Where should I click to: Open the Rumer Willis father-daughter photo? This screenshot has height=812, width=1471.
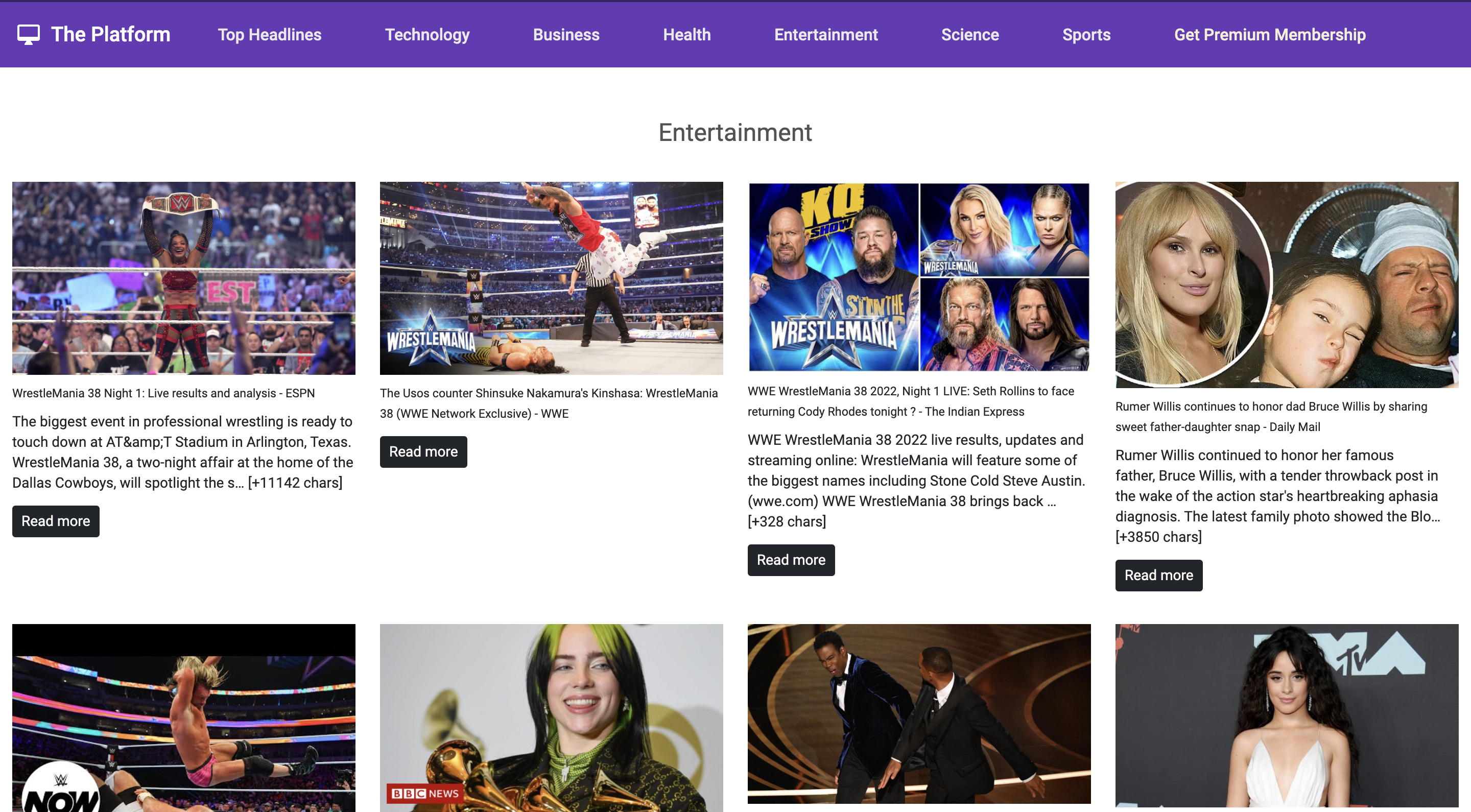(1287, 285)
